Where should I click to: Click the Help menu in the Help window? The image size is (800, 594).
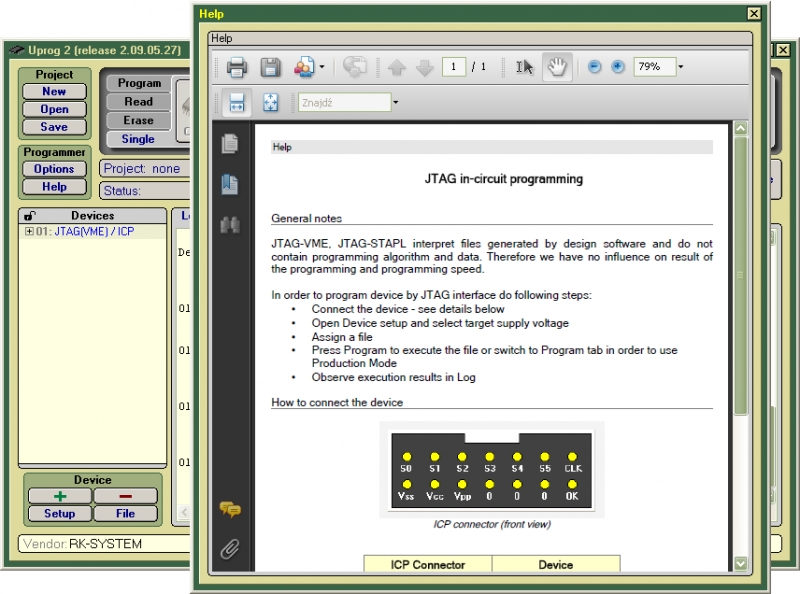coord(222,38)
